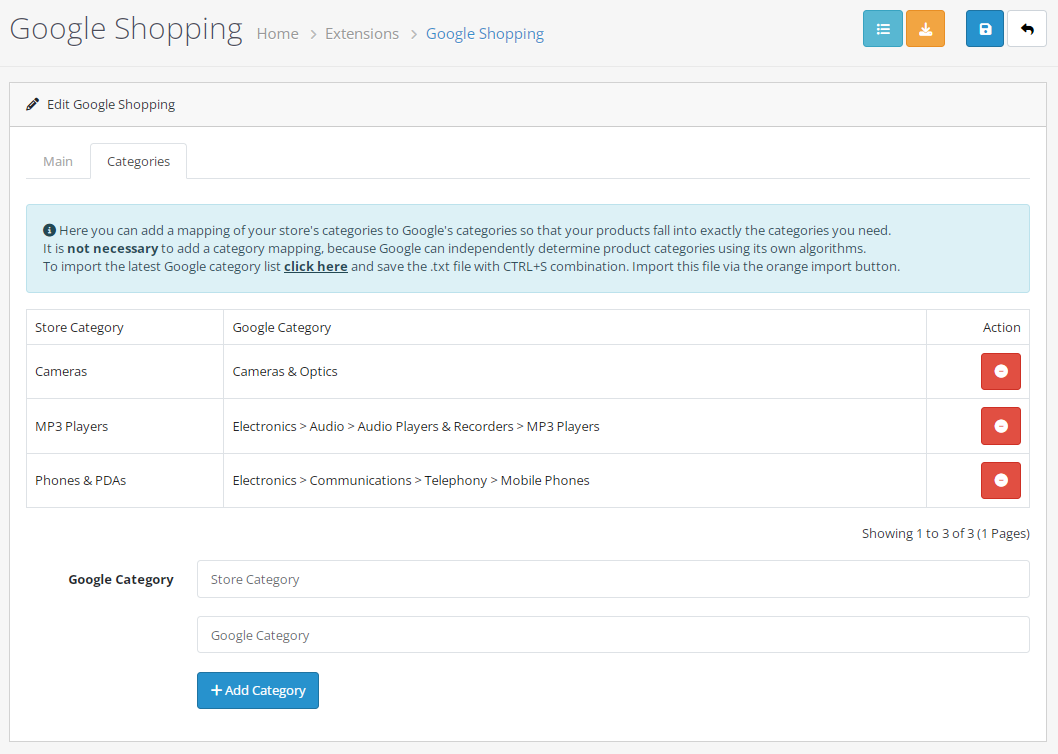1058x754 pixels.
Task: Focus the Google Category input field
Action: [x=613, y=635]
